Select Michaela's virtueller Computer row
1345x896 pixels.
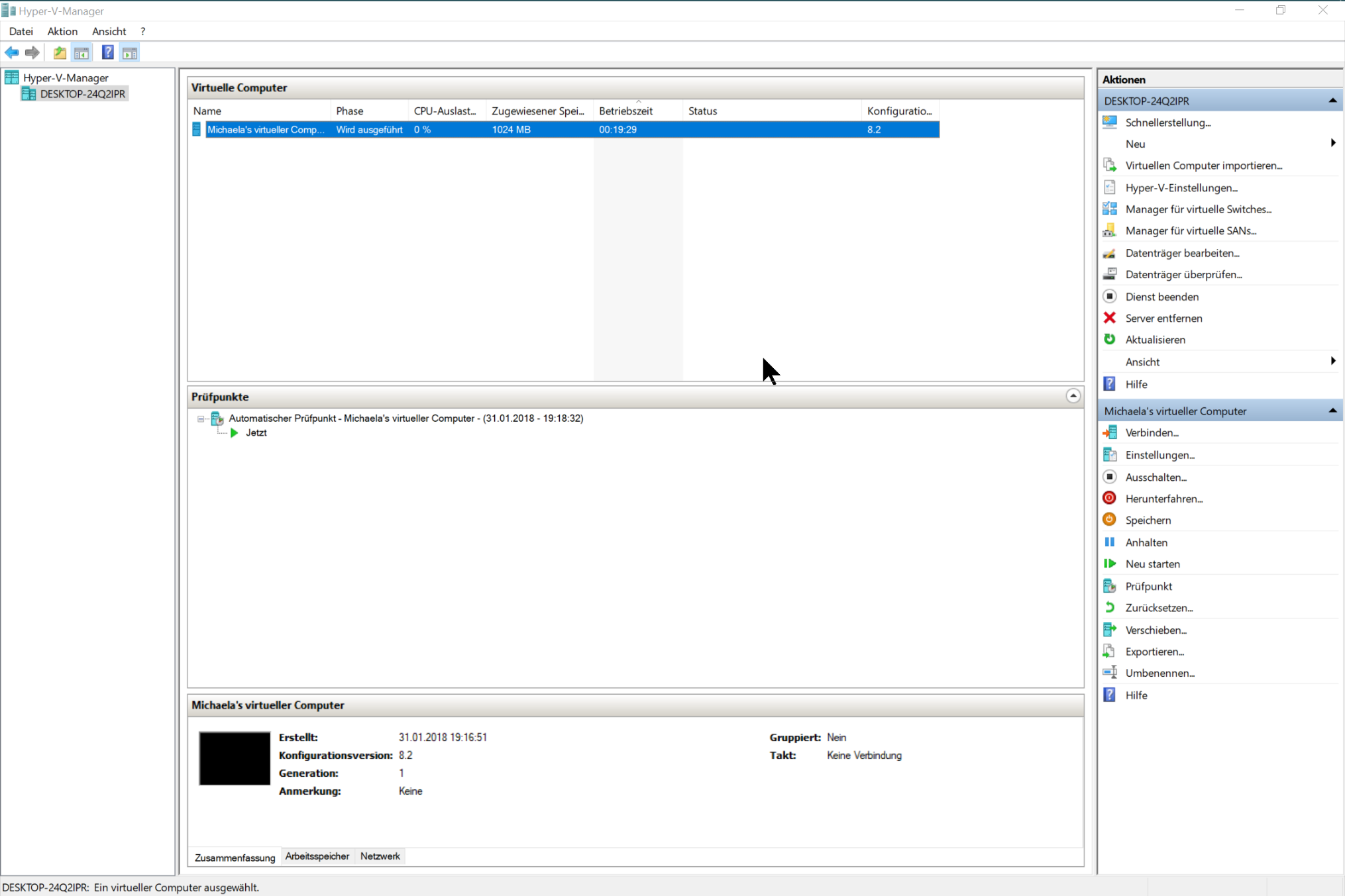565,130
